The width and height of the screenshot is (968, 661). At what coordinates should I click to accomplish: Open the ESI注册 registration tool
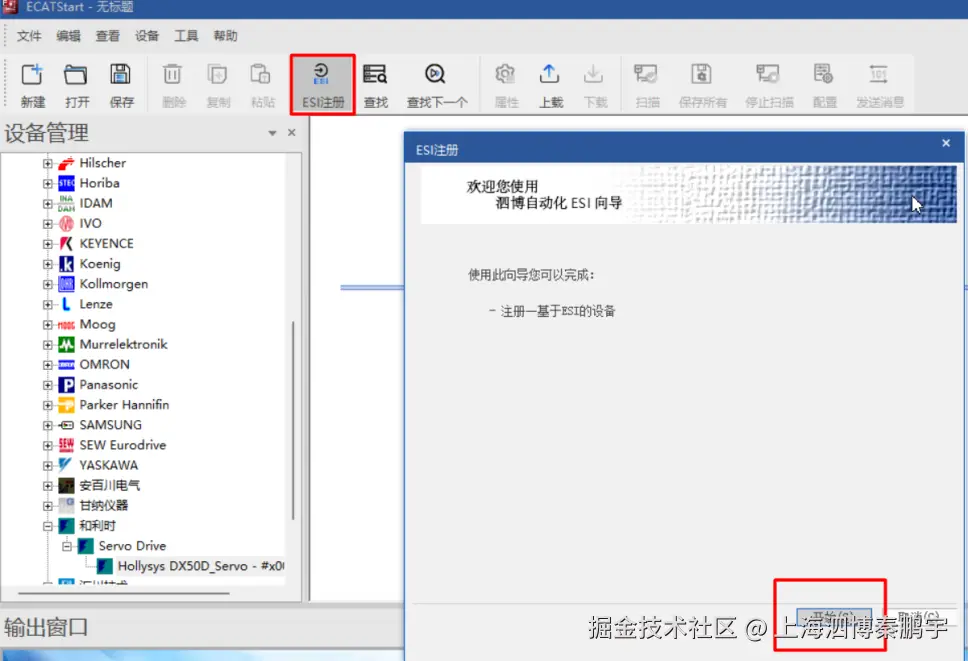(321, 80)
